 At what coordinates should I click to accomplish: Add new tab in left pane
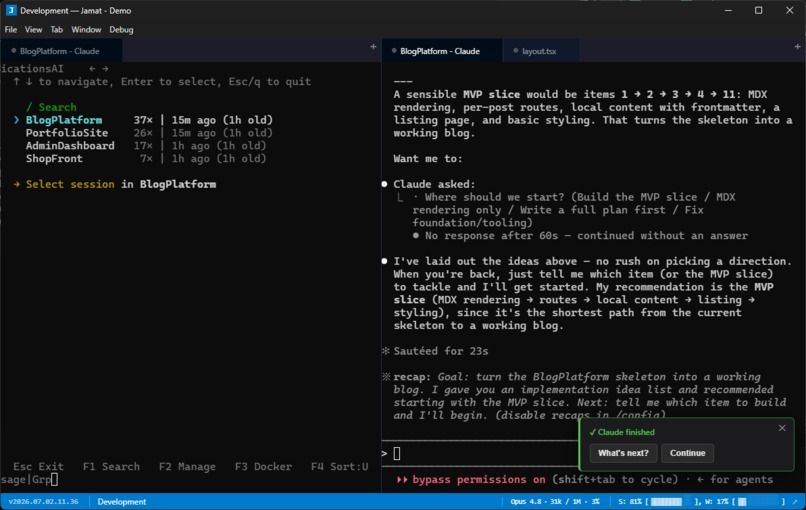pos(373,47)
